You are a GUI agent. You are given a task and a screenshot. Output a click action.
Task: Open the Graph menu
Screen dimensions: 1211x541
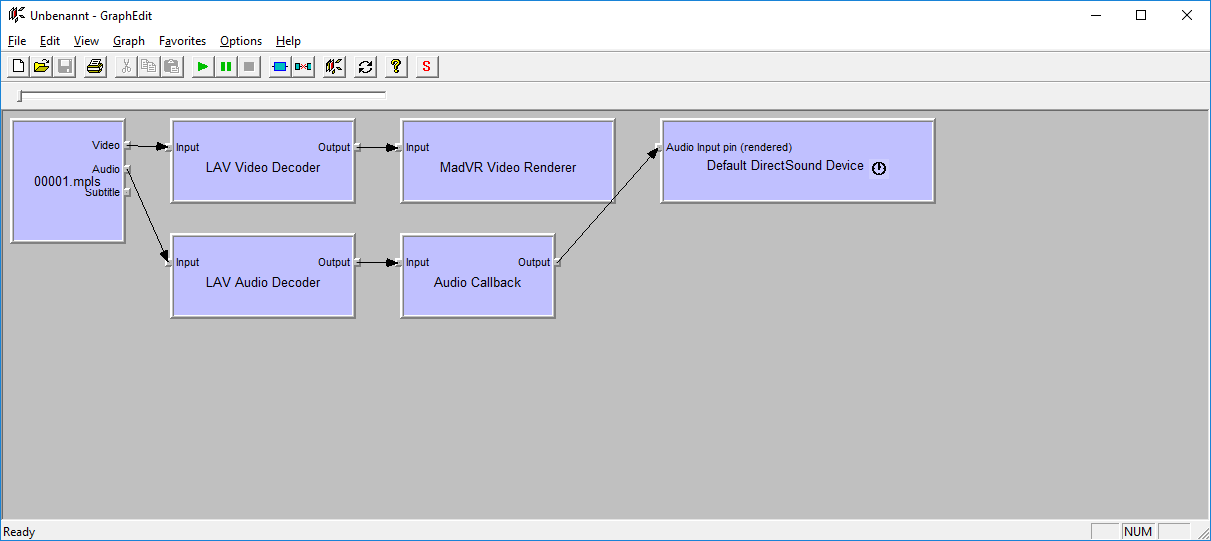click(x=129, y=41)
